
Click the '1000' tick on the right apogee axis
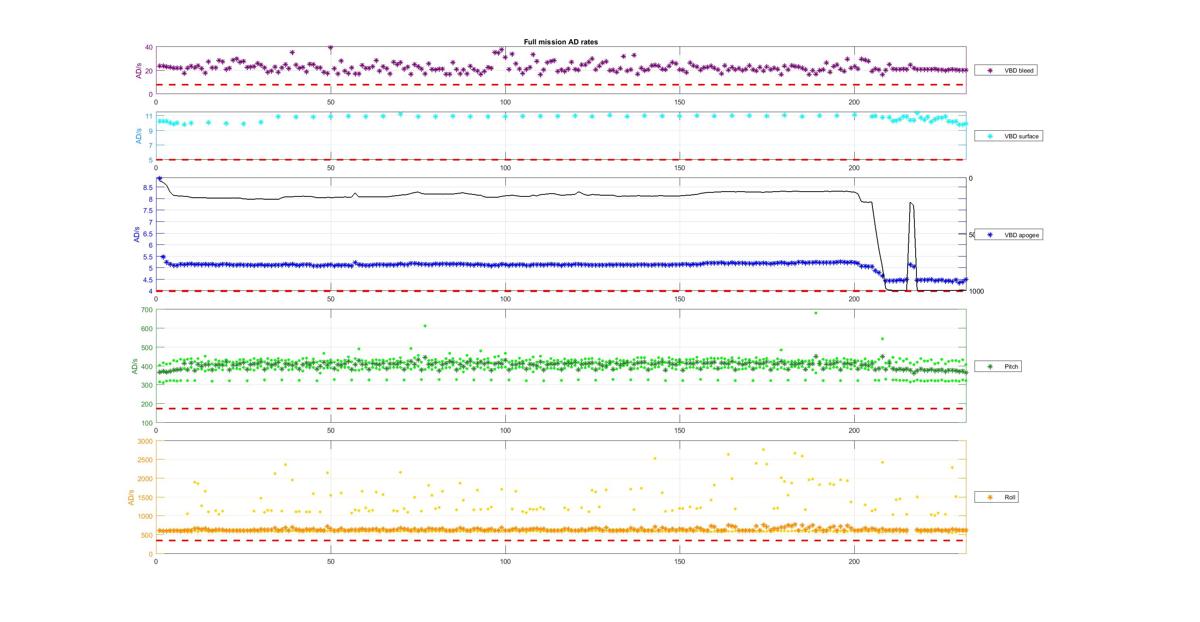pos(977,291)
